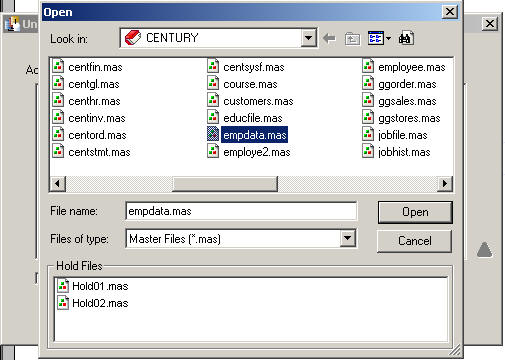The image size is (505, 360).
Task: Select the educfile.mas file name
Action: coord(253,118)
